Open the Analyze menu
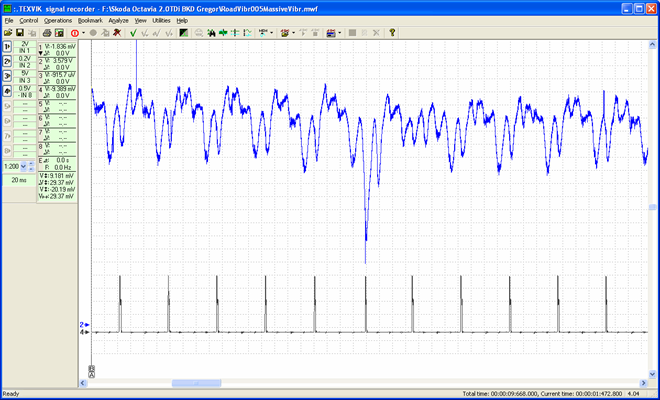The image size is (660, 400). (x=118, y=20)
